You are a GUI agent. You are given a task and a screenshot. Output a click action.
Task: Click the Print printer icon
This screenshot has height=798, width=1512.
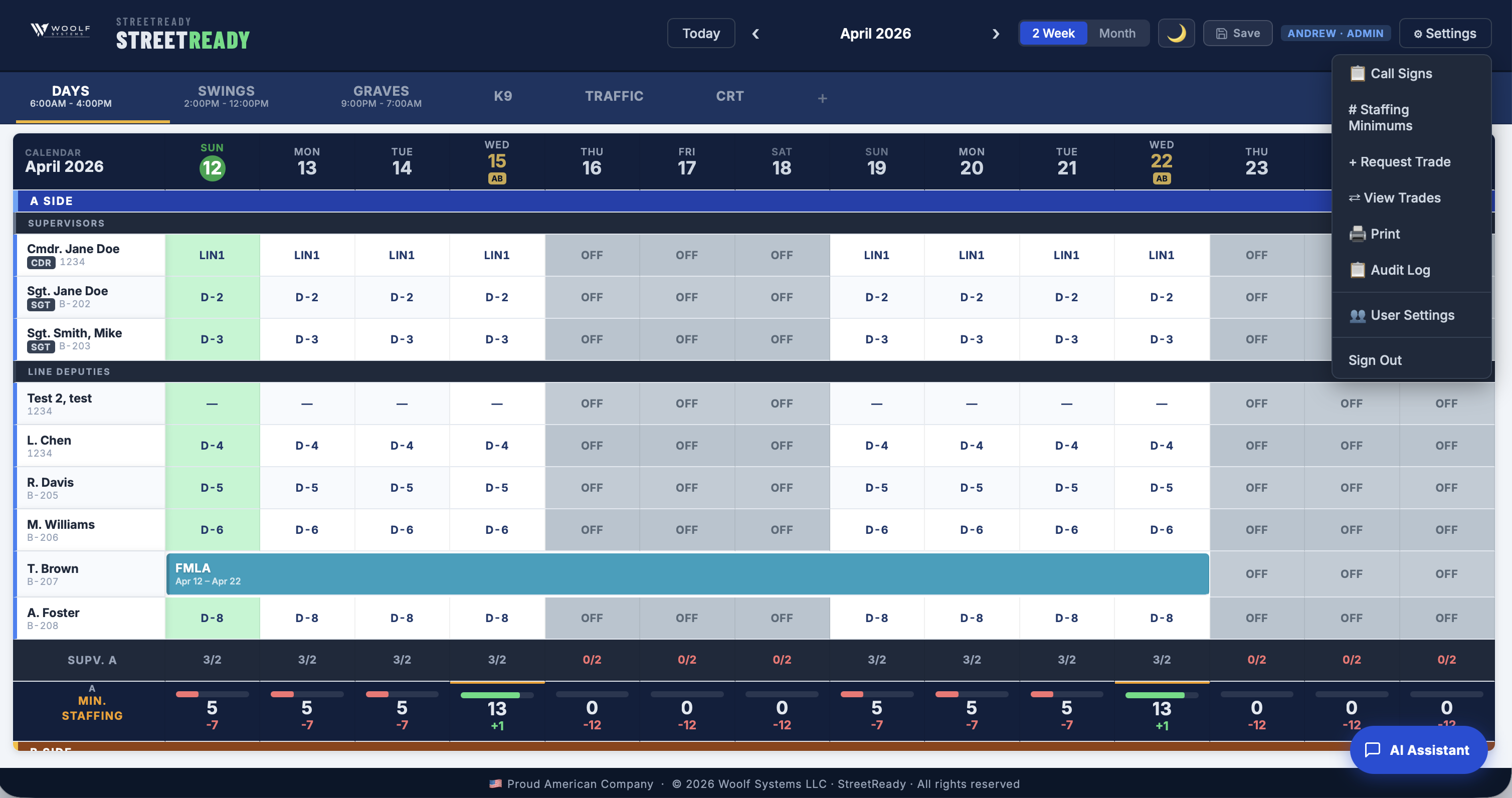click(1357, 234)
